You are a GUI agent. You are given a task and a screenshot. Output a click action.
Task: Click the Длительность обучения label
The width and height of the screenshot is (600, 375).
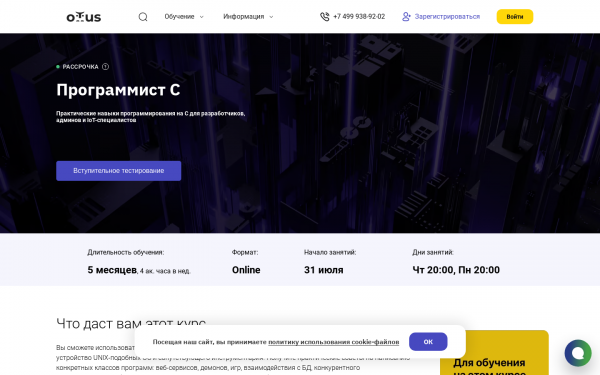click(x=126, y=252)
